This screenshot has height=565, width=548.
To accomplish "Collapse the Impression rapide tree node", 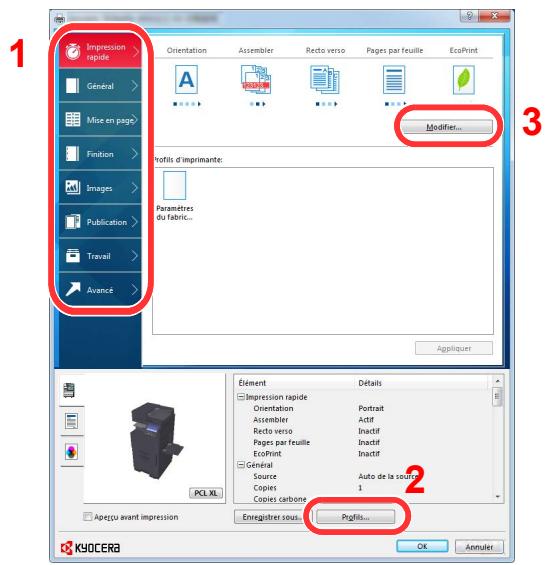I will [x=241, y=397].
